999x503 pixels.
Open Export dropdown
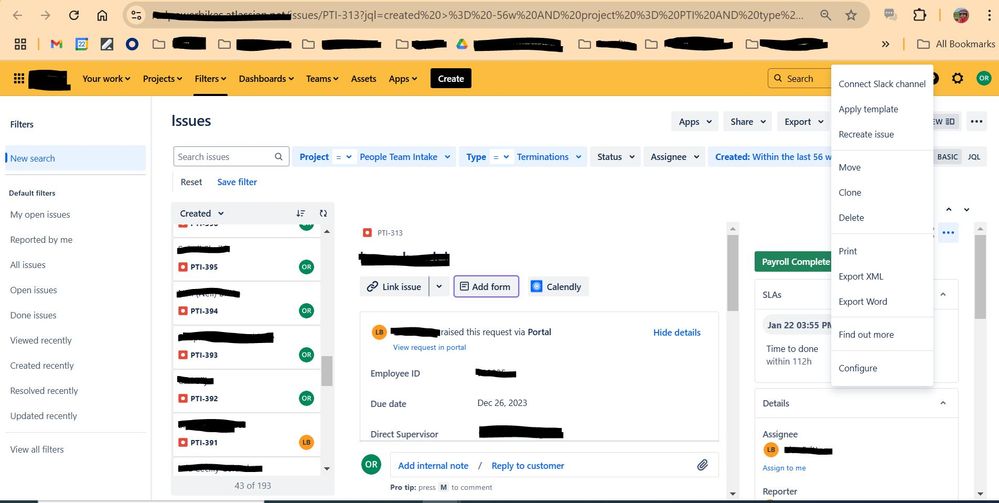point(803,122)
